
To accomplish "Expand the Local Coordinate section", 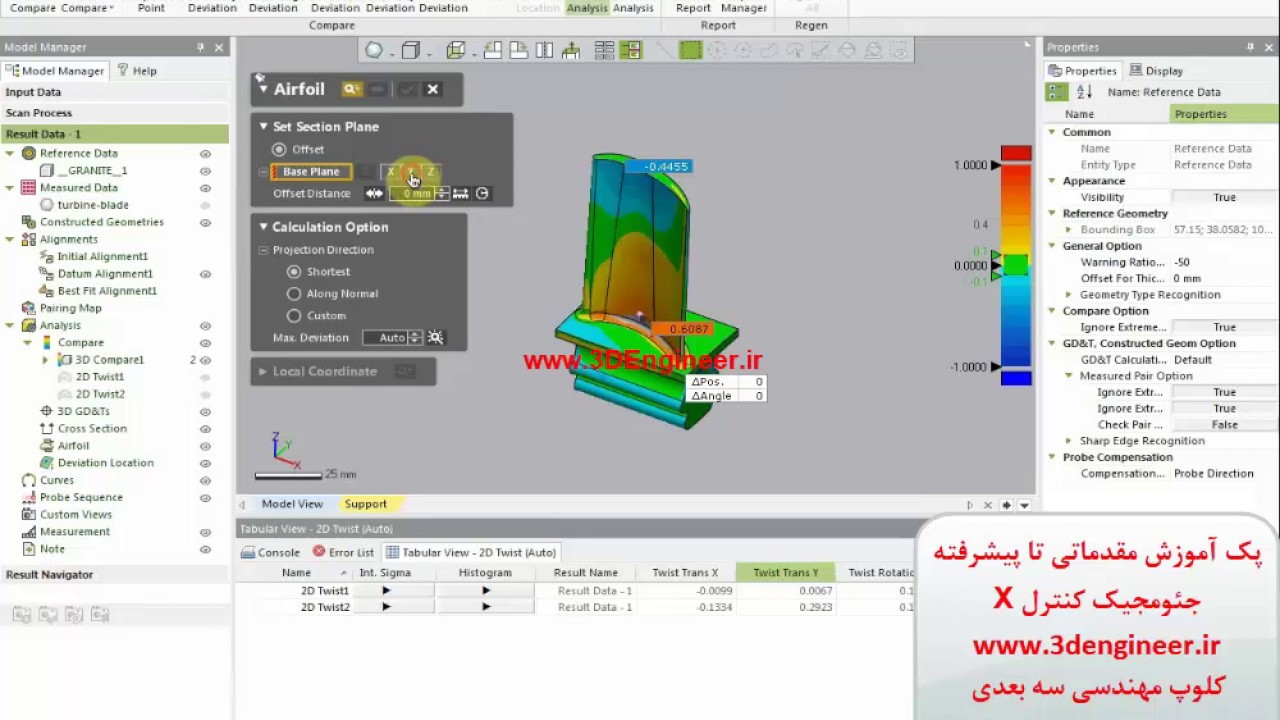I will [x=263, y=372].
